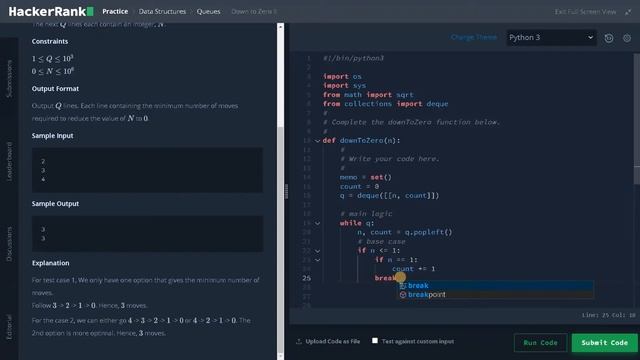
Task: Enable Test against custom input checkbox
Action: tap(375, 340)
